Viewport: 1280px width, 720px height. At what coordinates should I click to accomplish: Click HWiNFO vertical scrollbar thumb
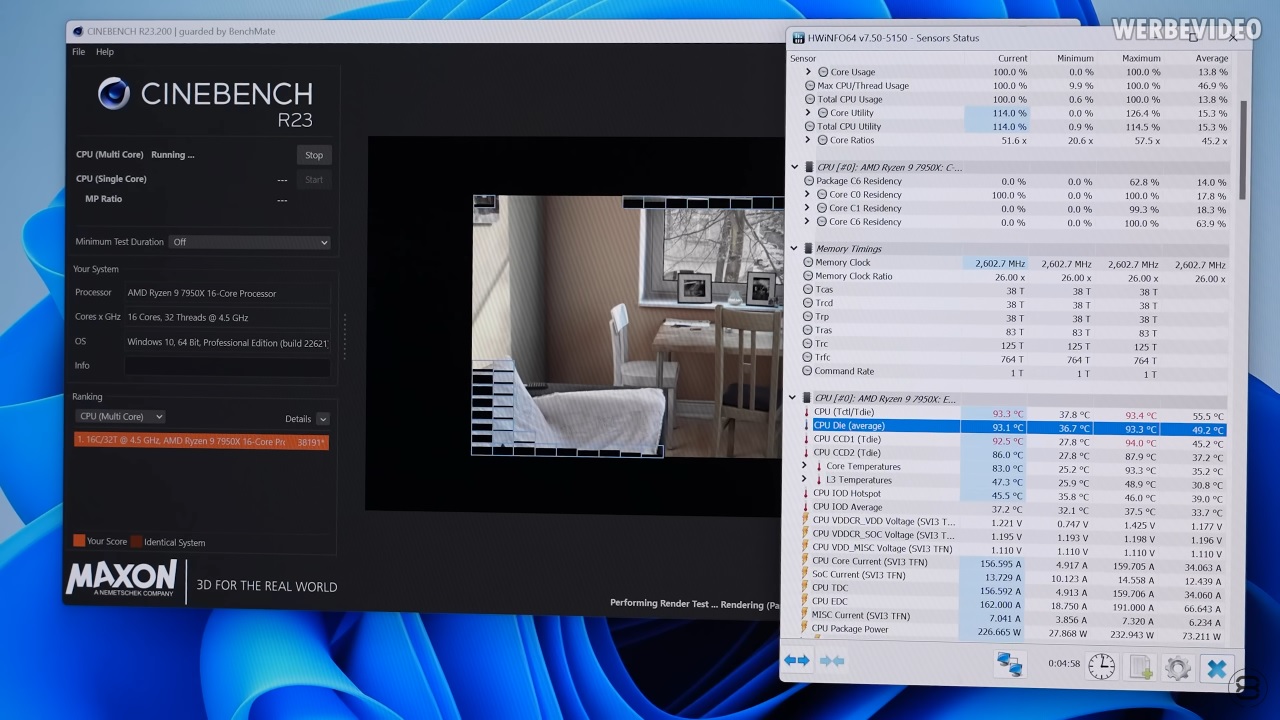(1243, 150)
